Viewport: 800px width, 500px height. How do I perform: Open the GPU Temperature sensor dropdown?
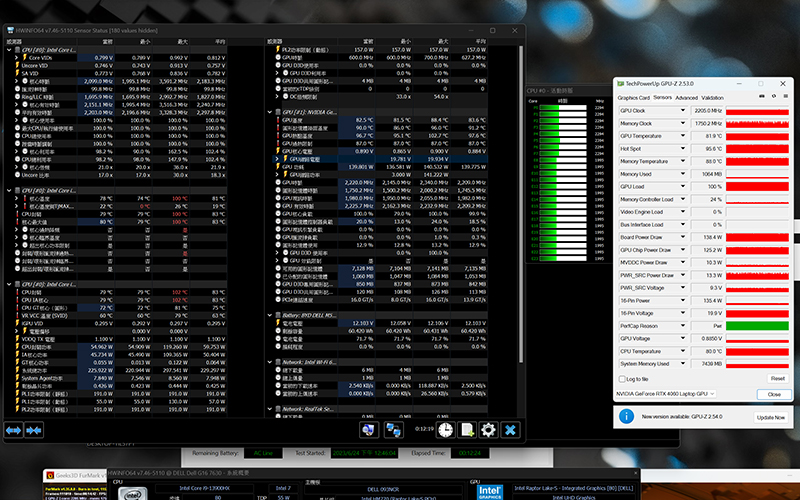coord(683,136)
